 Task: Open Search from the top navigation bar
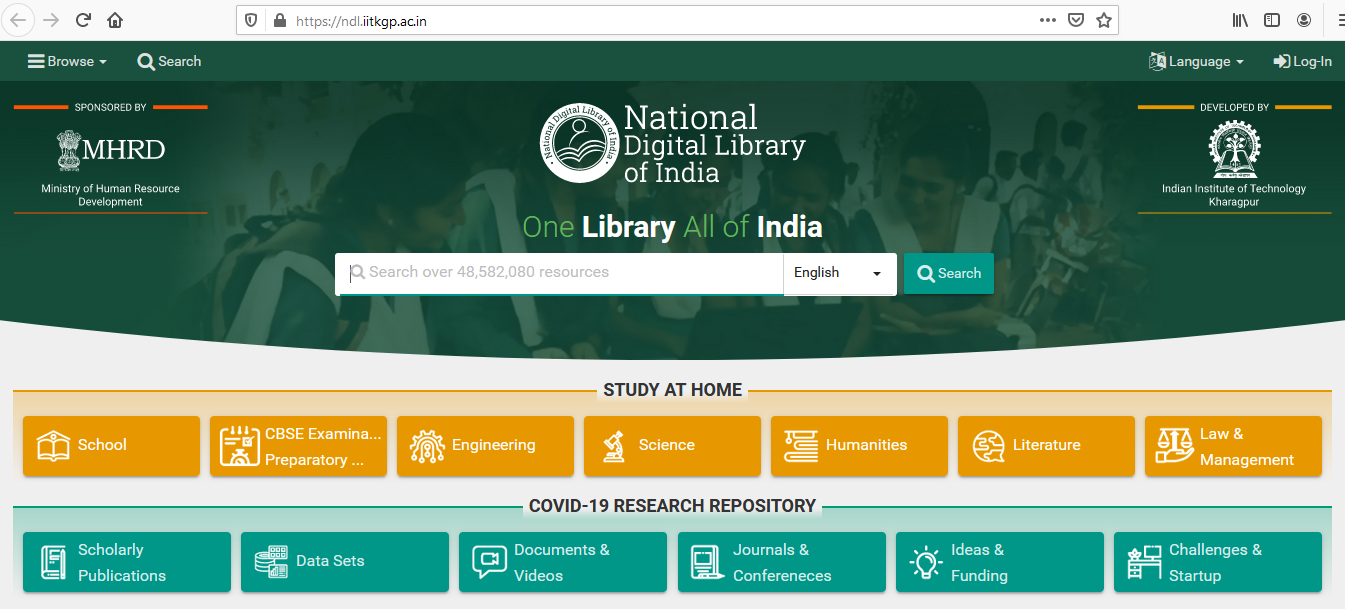169,61
